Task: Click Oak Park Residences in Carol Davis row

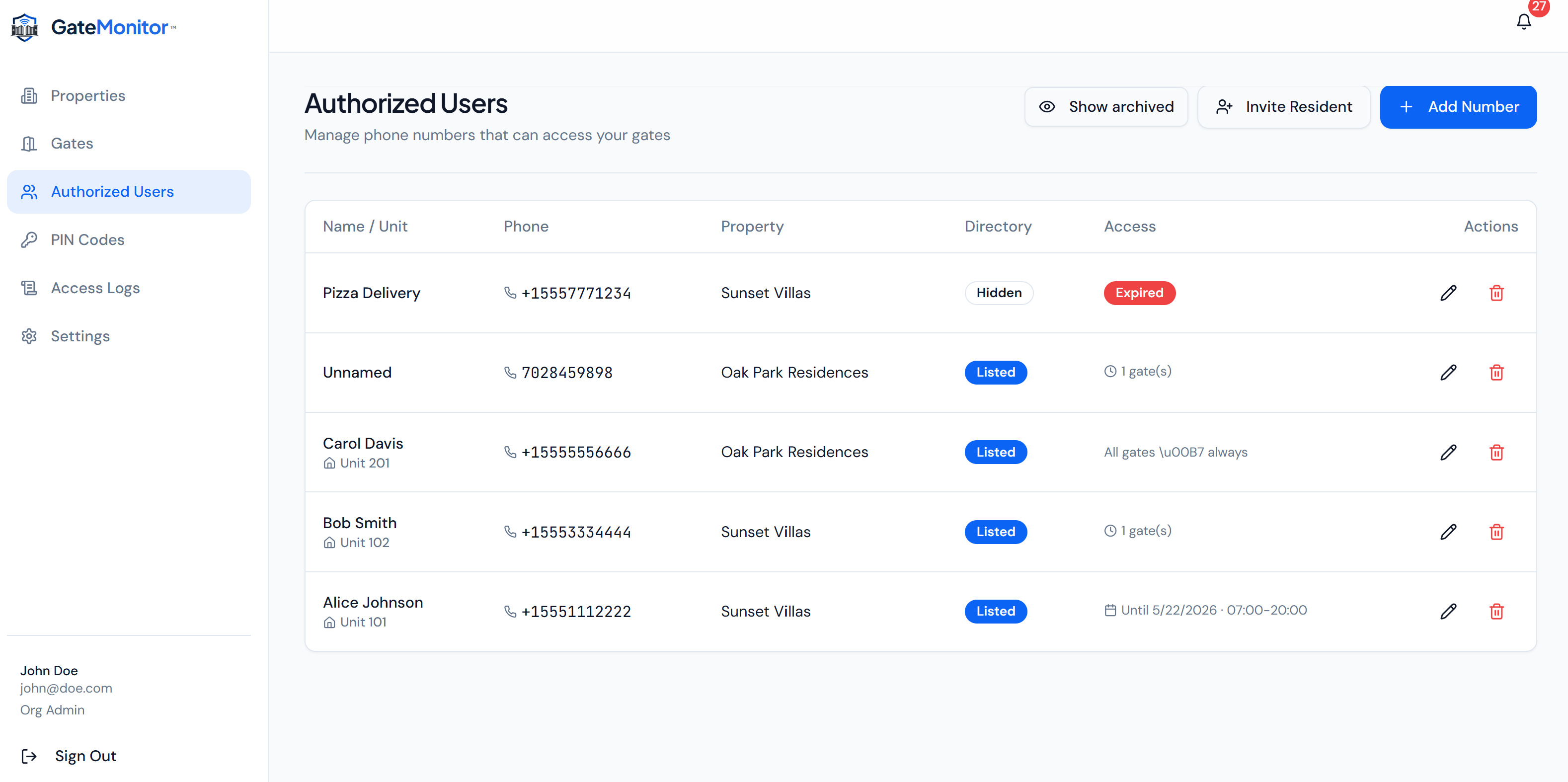Action: pos(794,452)
